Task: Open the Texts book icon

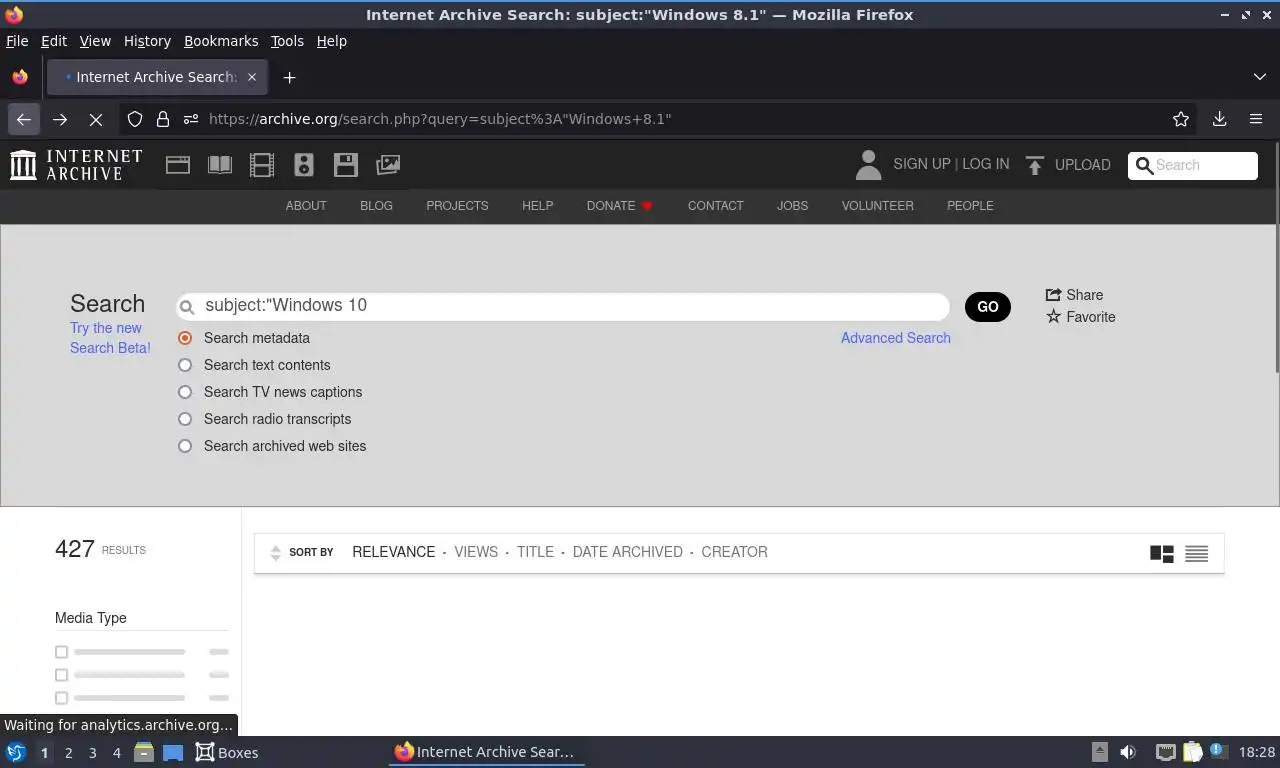Action: pos(220,165)
